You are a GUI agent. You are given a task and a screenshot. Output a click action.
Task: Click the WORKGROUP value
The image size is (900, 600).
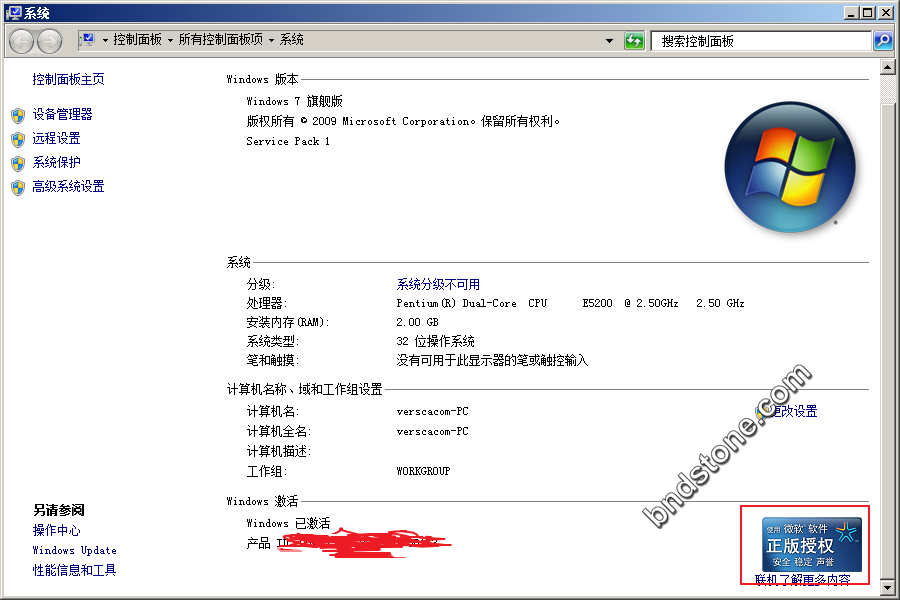click(x=424, y=471)
